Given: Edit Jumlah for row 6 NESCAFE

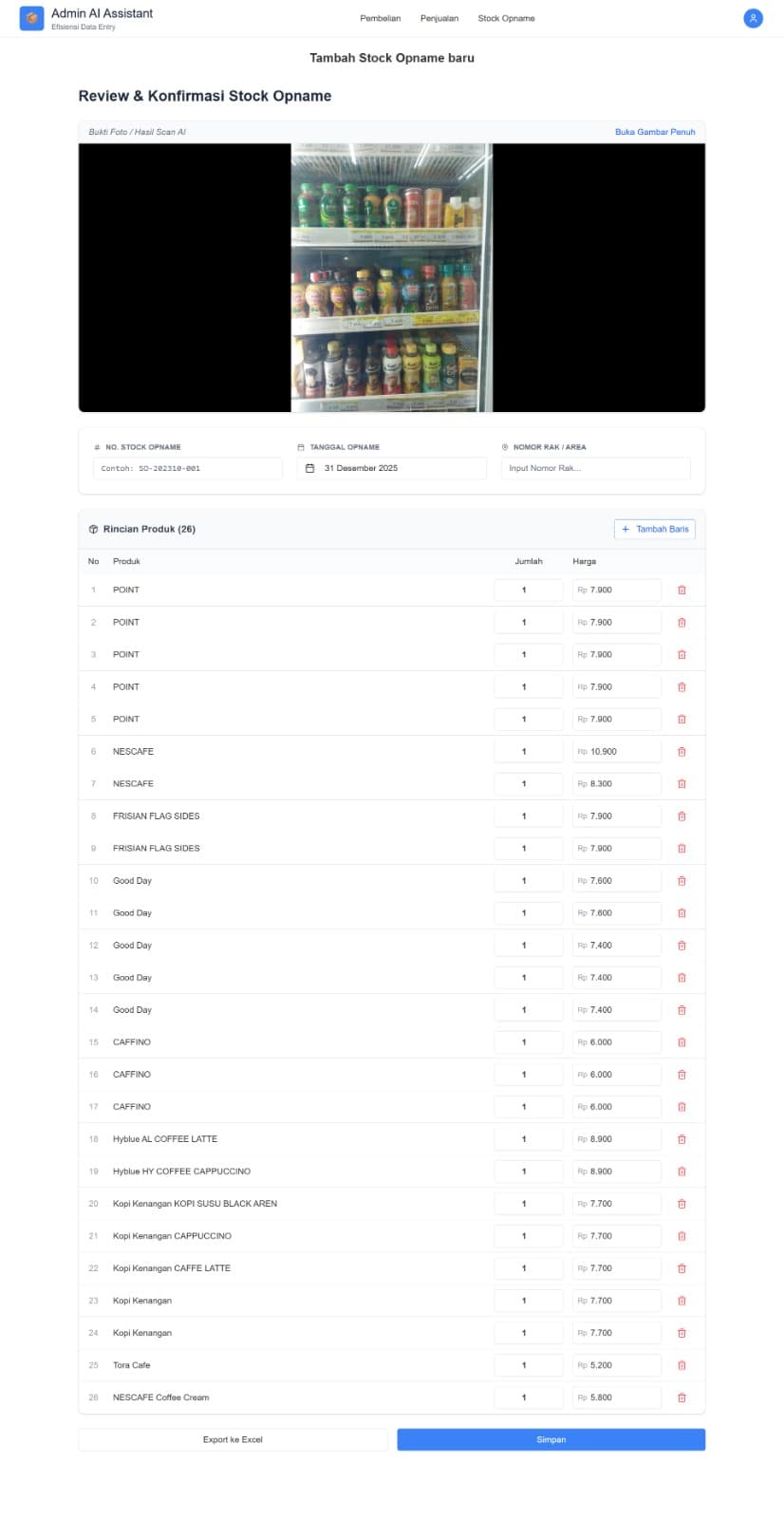Looking at the screenshot, I should click(x=529, y=752).
